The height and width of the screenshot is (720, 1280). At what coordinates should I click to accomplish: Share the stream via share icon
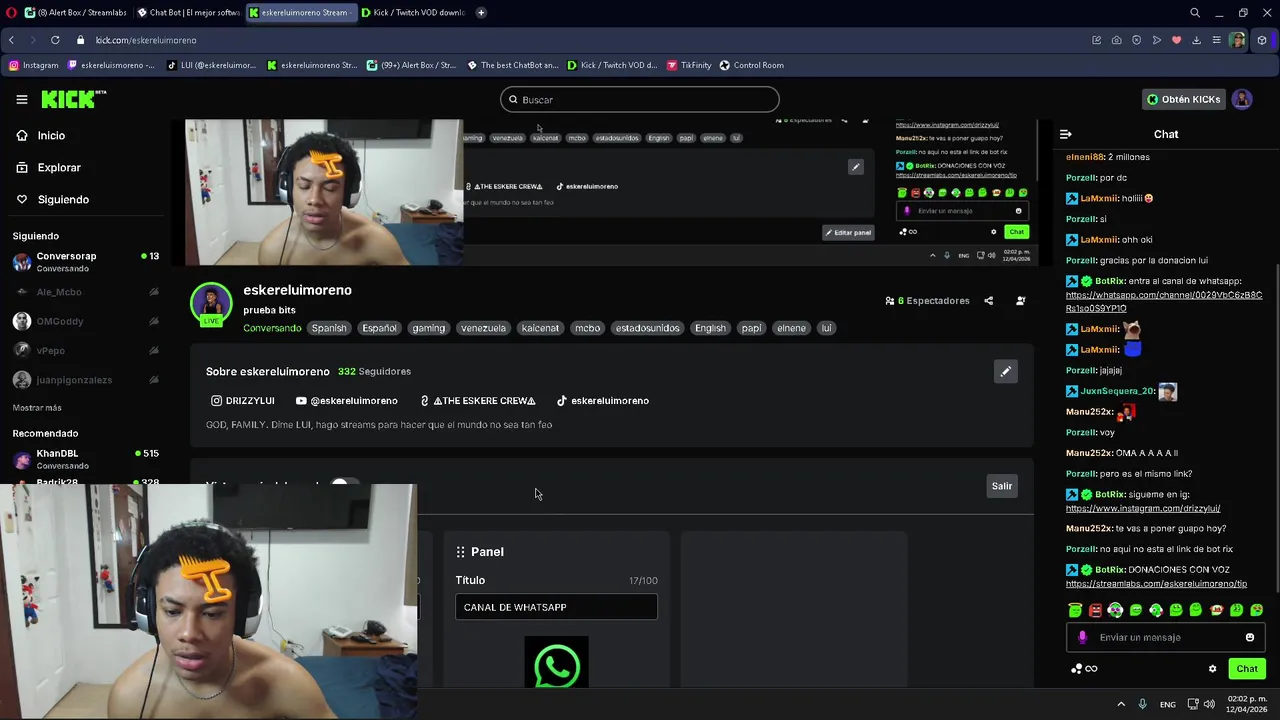989,301
